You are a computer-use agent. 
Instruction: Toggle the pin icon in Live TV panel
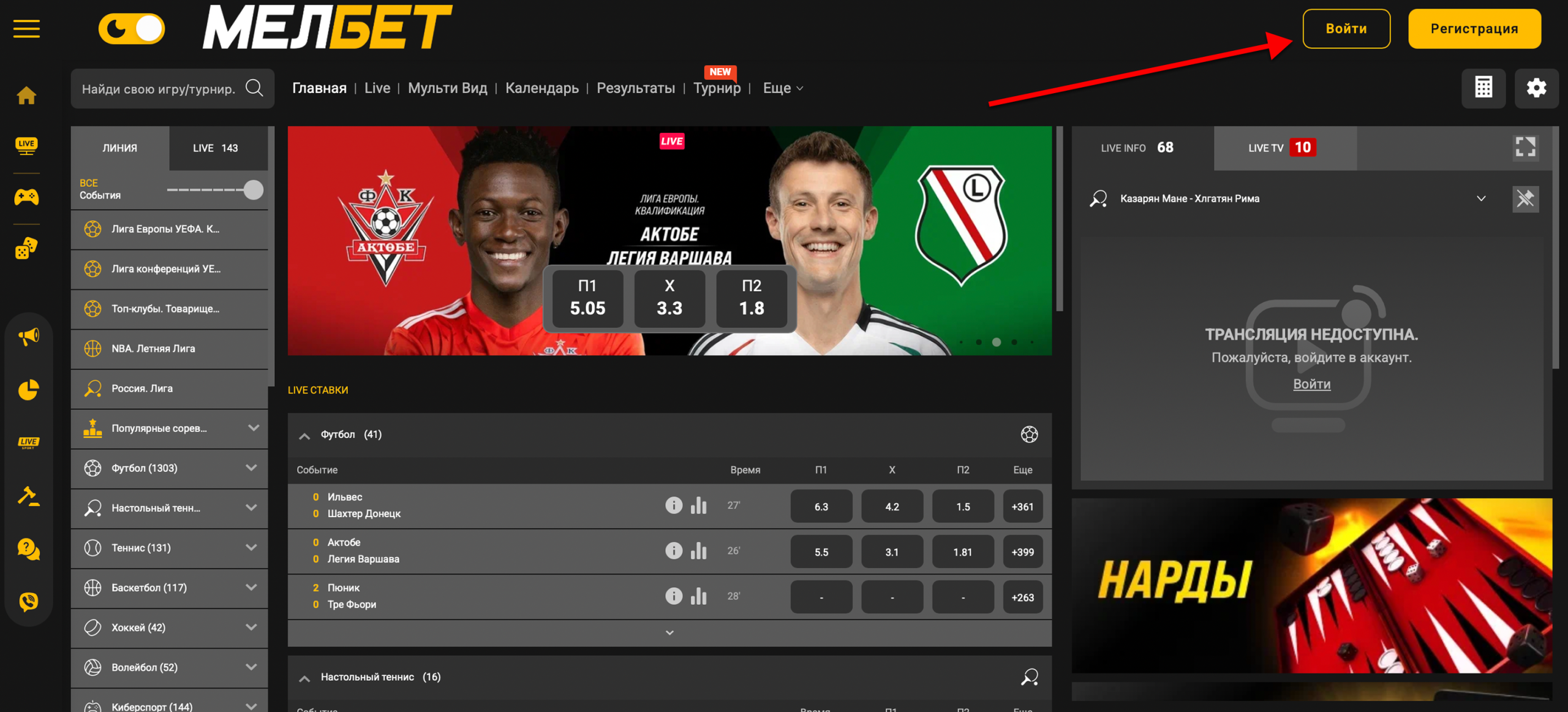point(1525,199)
